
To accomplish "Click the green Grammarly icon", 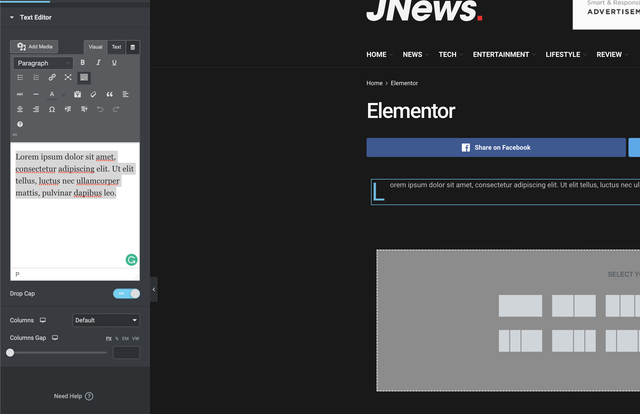I will click(131, 260).
